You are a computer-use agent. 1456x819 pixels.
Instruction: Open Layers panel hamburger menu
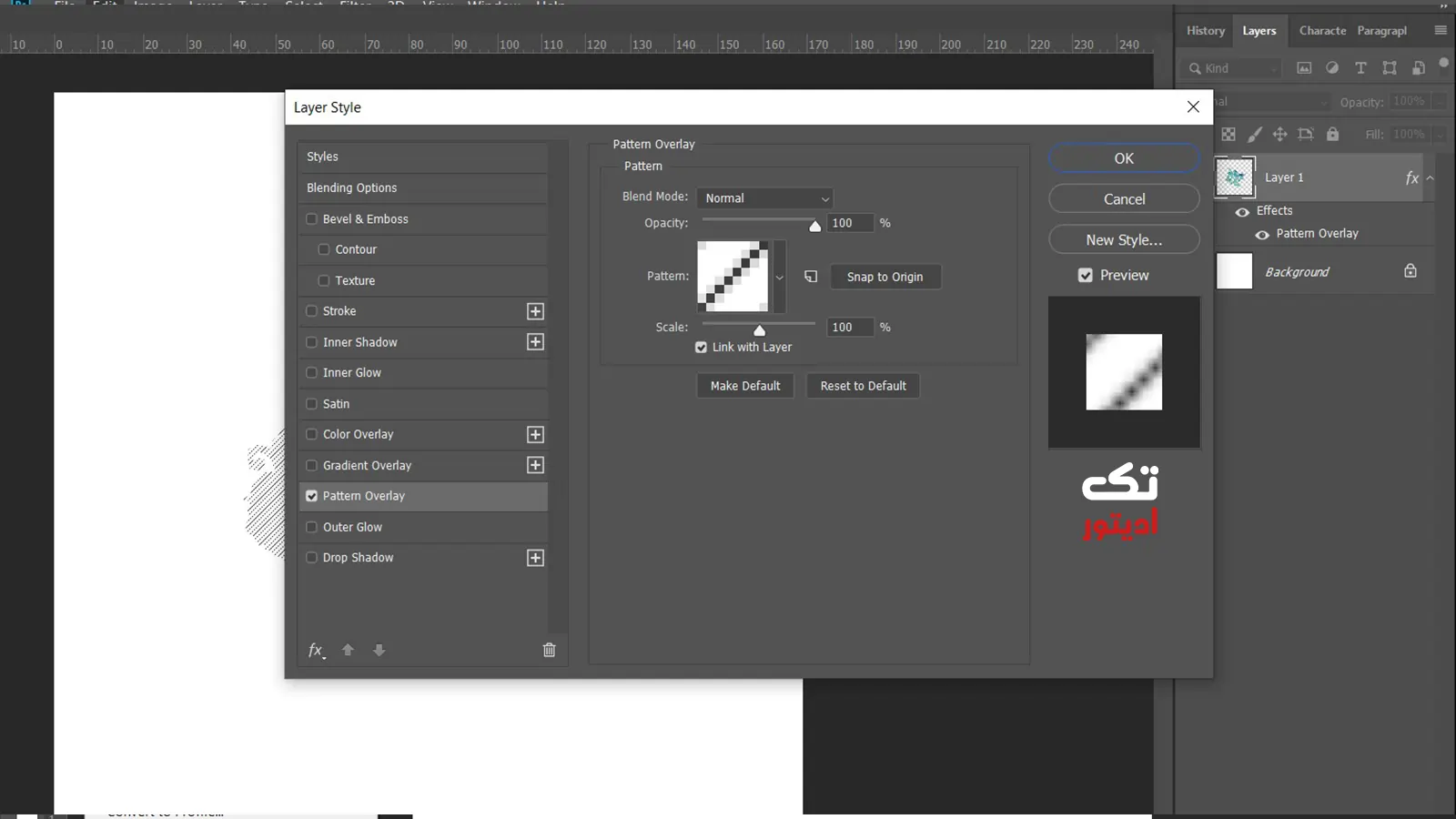(1441, 30)
